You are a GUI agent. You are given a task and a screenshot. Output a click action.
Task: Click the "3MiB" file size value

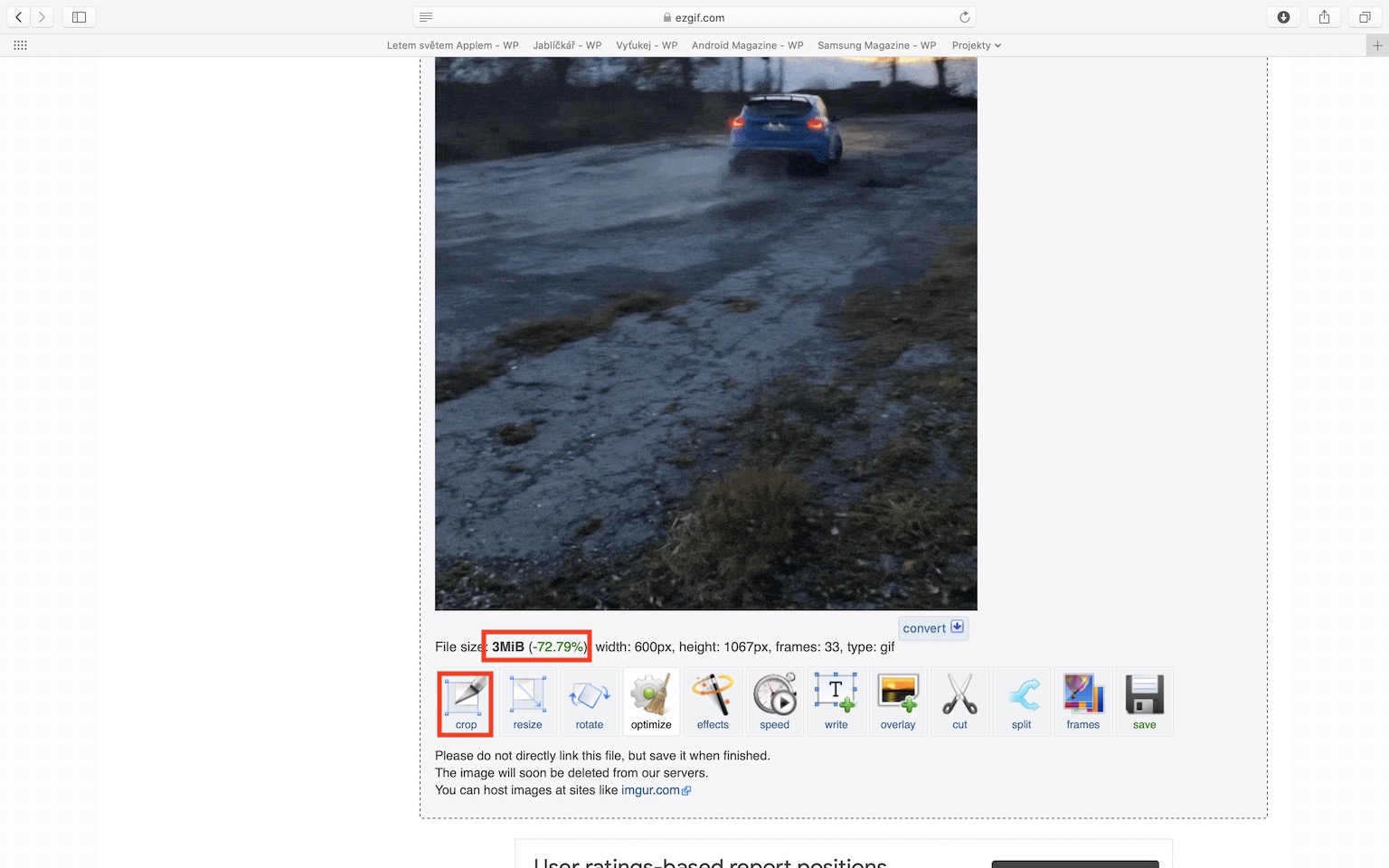(x=508, y=647)
